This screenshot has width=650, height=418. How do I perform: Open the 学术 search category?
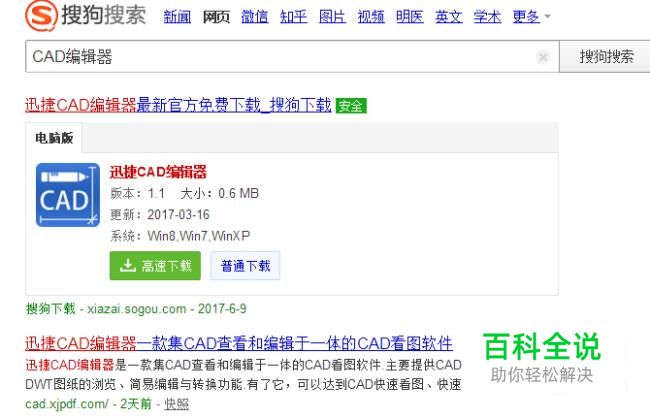coord(488,17)
